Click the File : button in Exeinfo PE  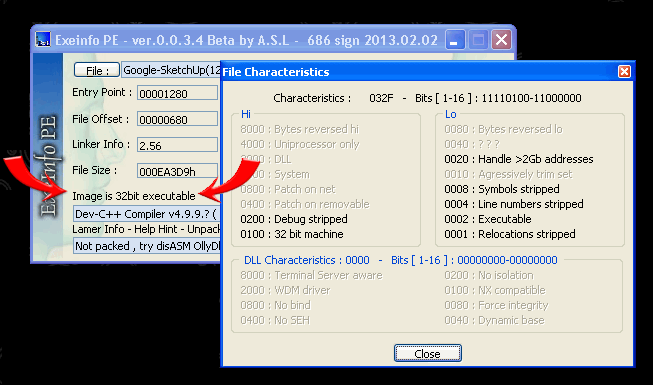97,70
